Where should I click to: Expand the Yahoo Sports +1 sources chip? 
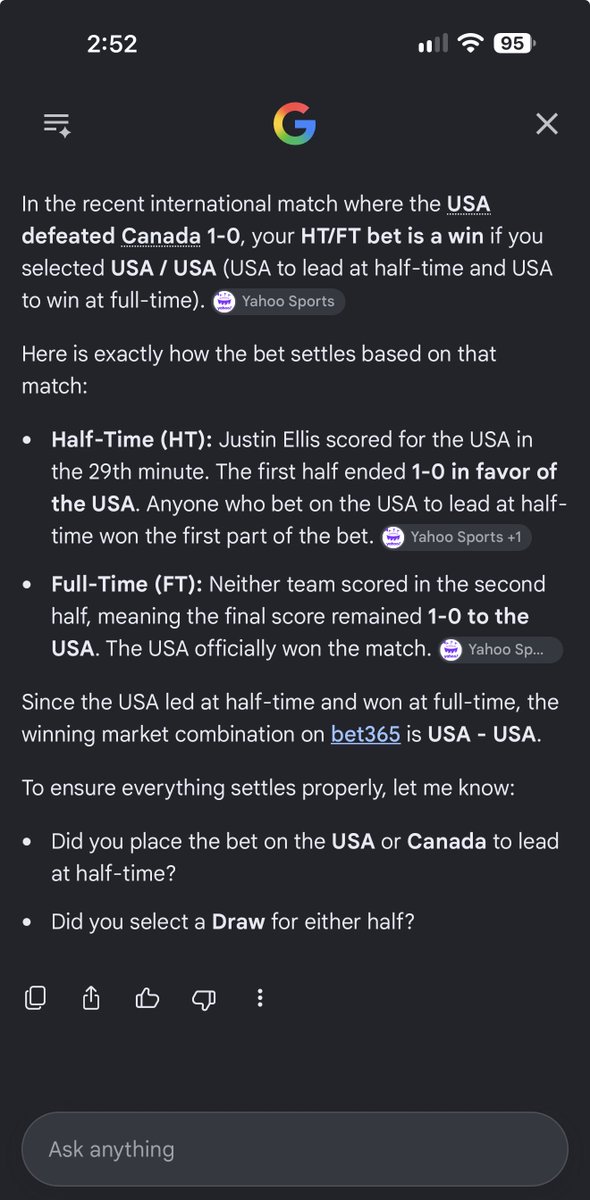coord(456,537)
